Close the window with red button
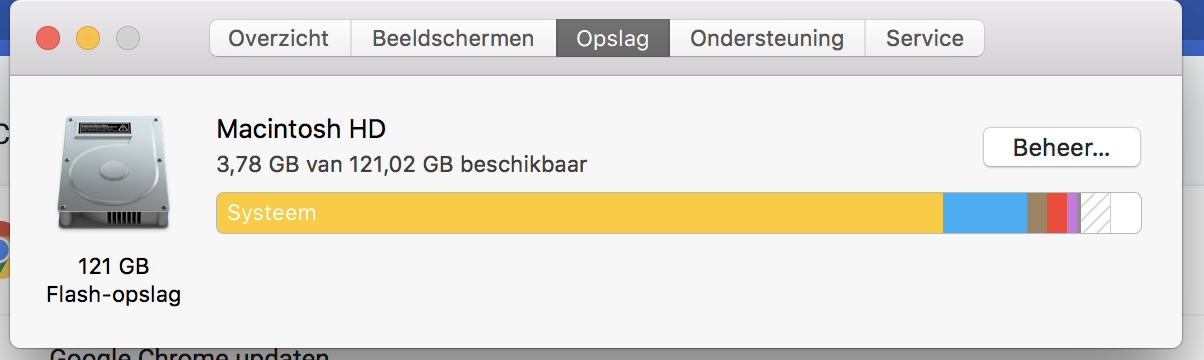The width and height of the screenshot is (1204, 360). [x=48, y=39]
